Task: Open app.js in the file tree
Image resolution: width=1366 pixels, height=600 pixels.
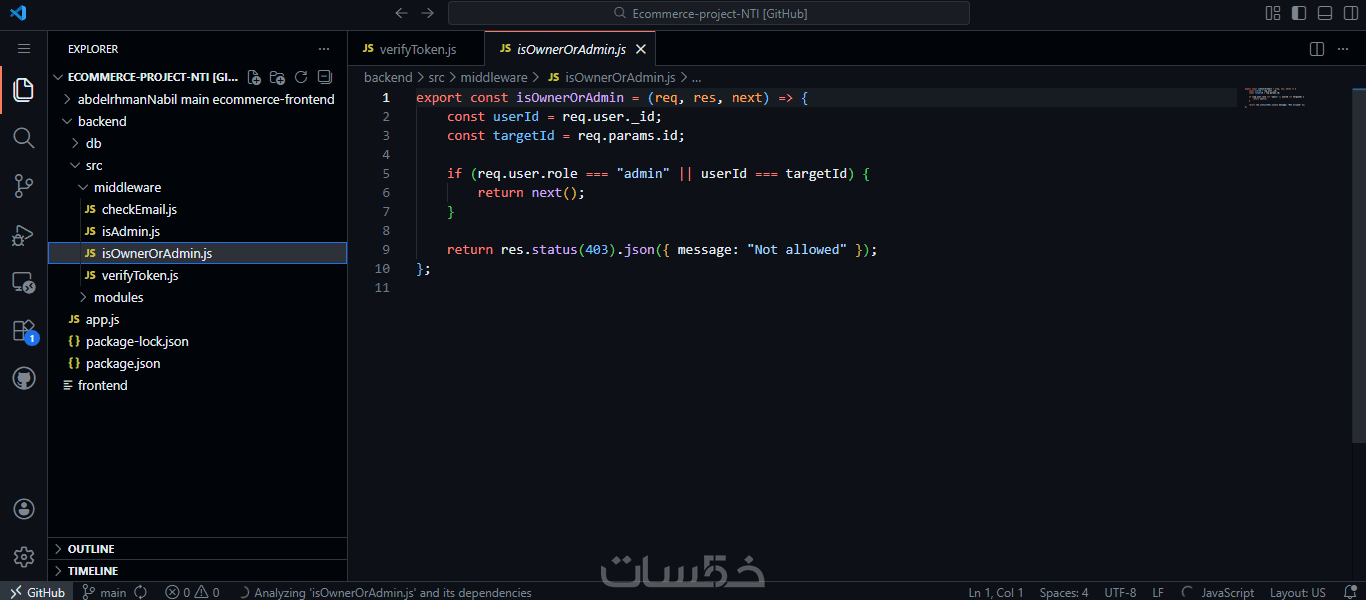Action: coord(197,319)
